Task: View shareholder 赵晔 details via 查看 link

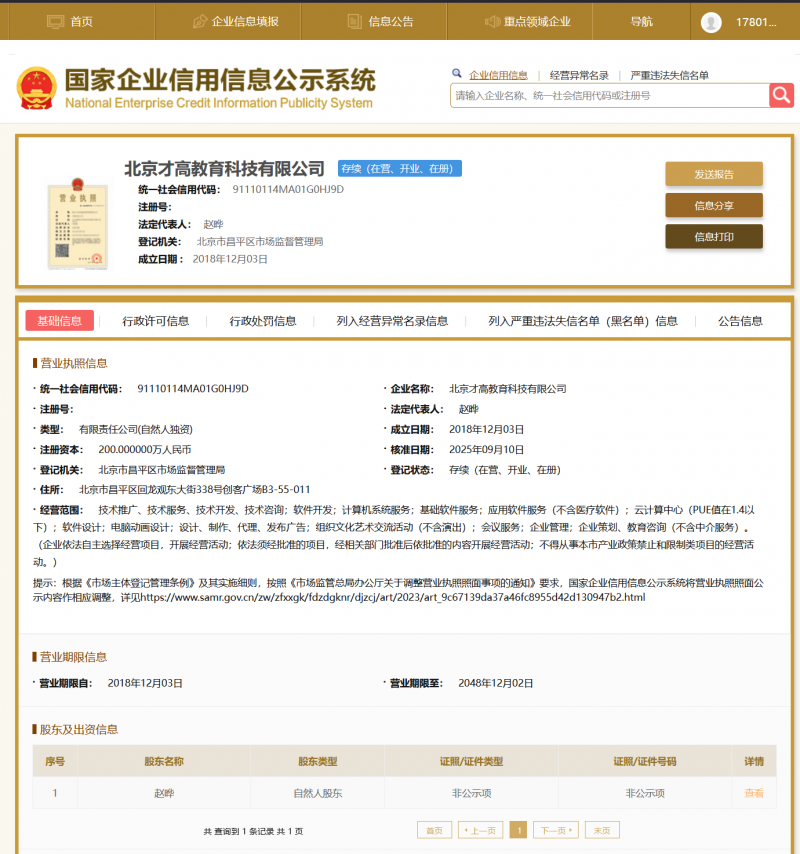Action: [x=753, y=793]
